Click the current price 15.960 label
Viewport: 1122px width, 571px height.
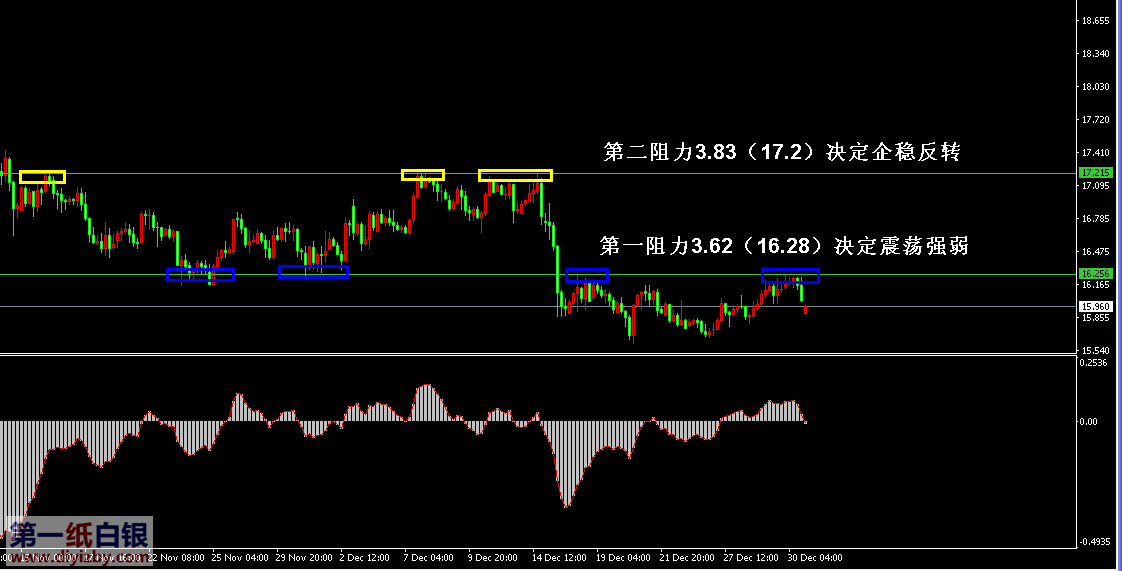1095,307
